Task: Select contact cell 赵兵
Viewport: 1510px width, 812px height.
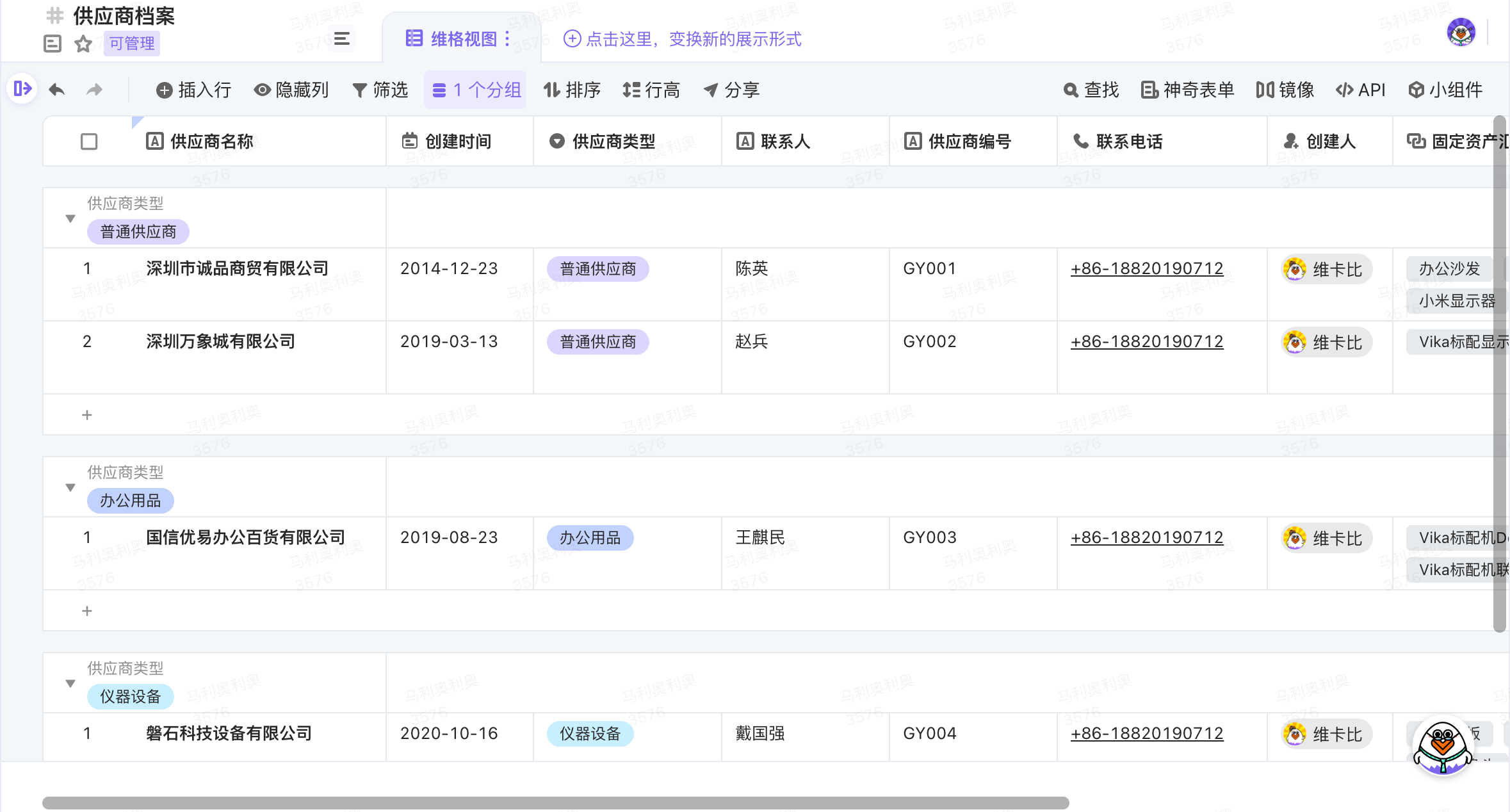Action: point(806,357)
